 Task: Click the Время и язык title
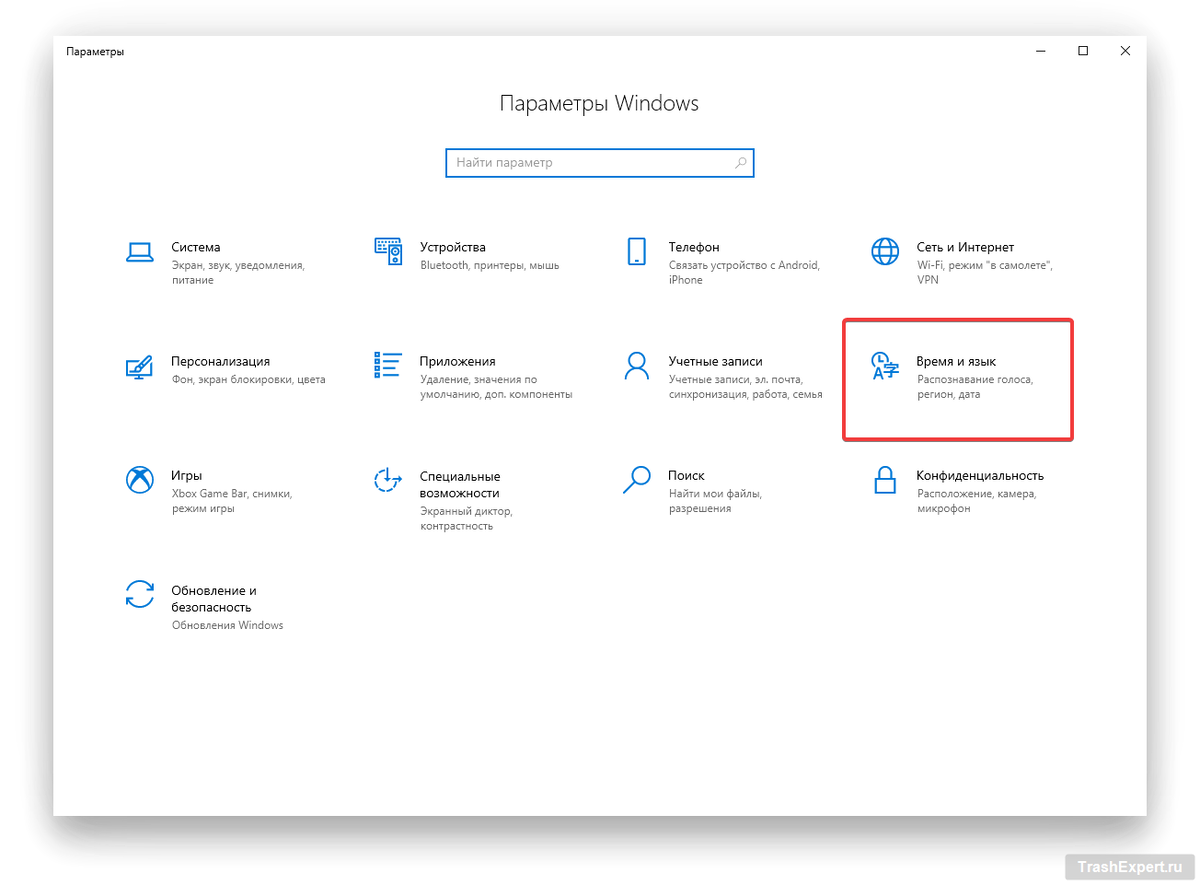point(956,361)
